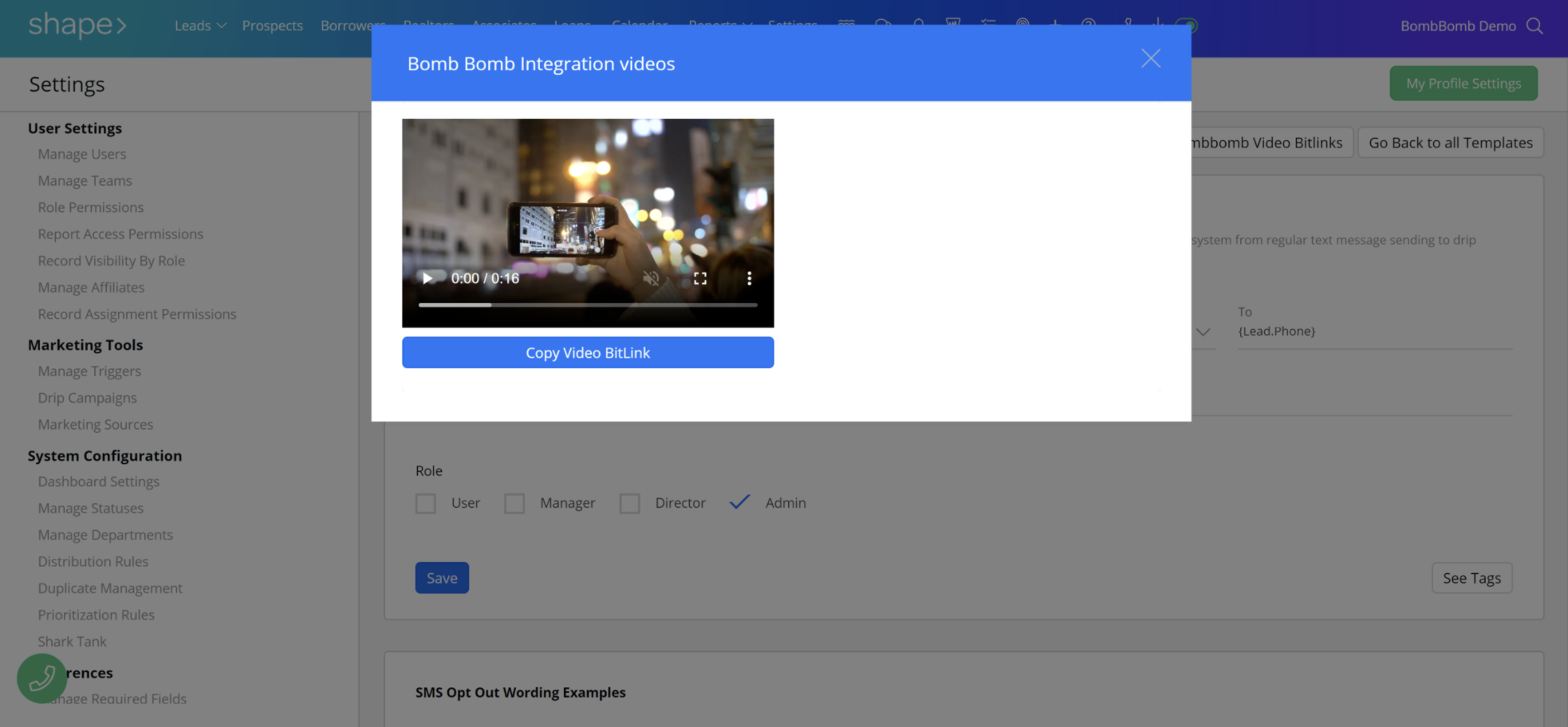This screenshot has height=727, width=1568.
Task: Open BombBomb Demo account menu
Action: (x=1458, y=26)
